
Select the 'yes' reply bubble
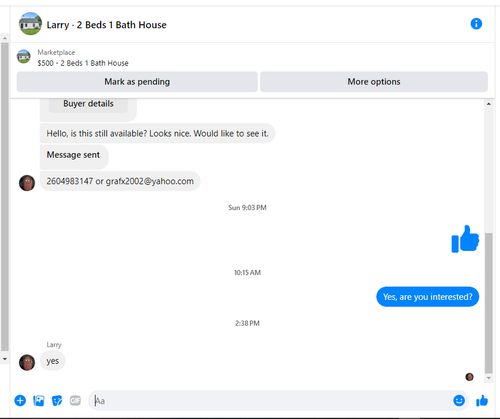click(53, 361)
